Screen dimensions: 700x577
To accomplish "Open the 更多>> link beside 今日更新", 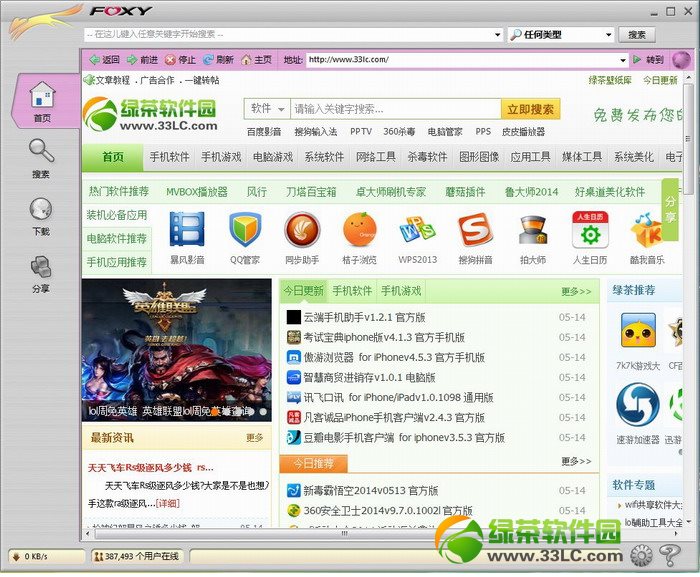I will pyautogui.click(x=576, y=292).
